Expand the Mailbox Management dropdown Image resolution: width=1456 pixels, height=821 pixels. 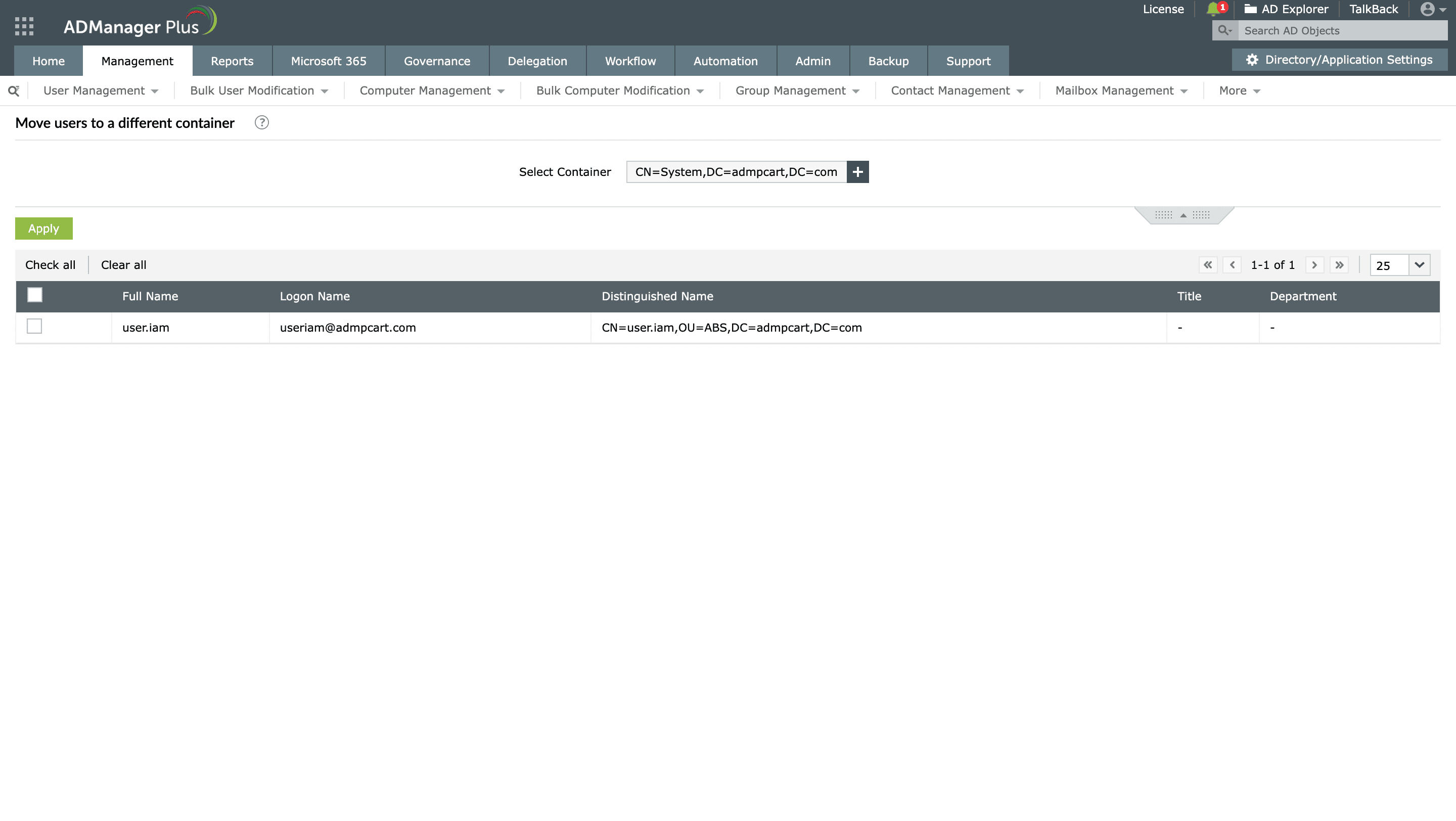coord(1121,91)
